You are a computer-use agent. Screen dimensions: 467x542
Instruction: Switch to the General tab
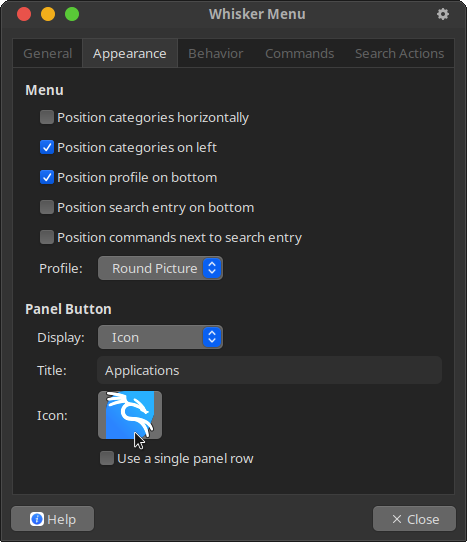coord(48,53)
